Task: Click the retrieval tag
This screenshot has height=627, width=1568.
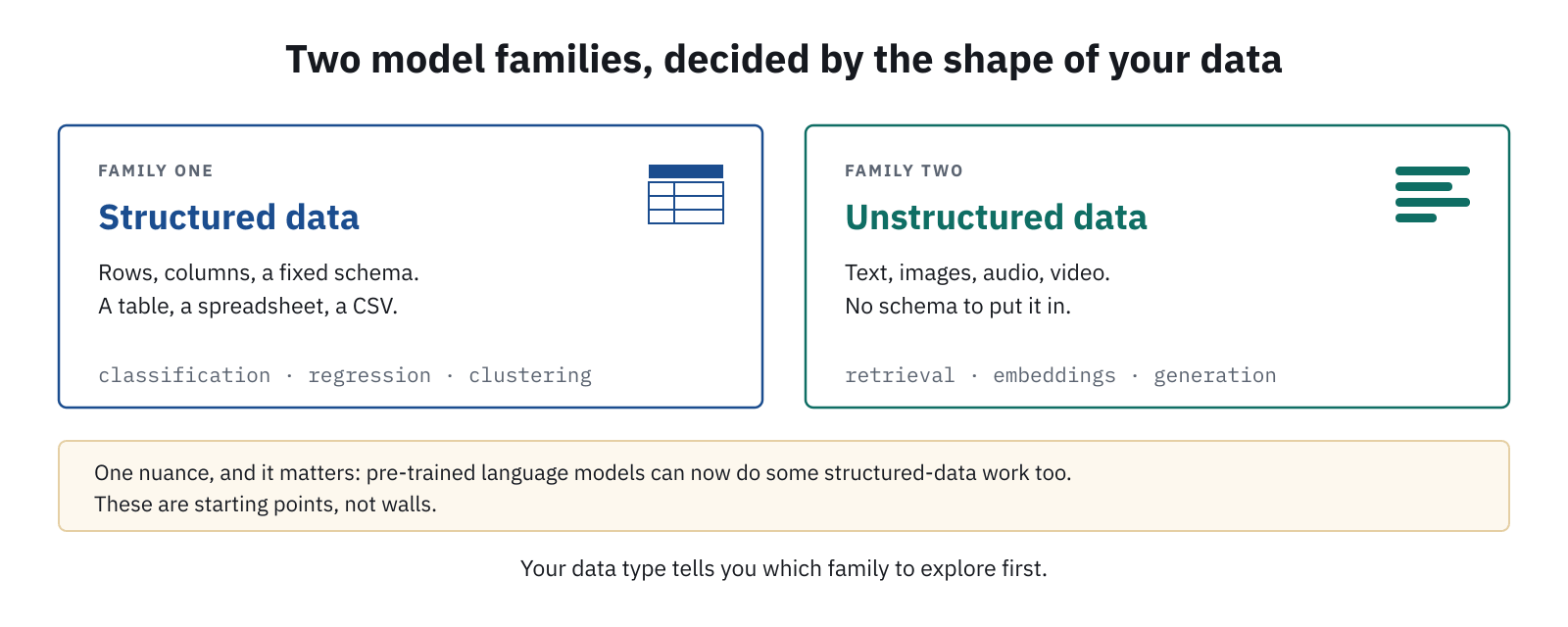Action: 900,375
